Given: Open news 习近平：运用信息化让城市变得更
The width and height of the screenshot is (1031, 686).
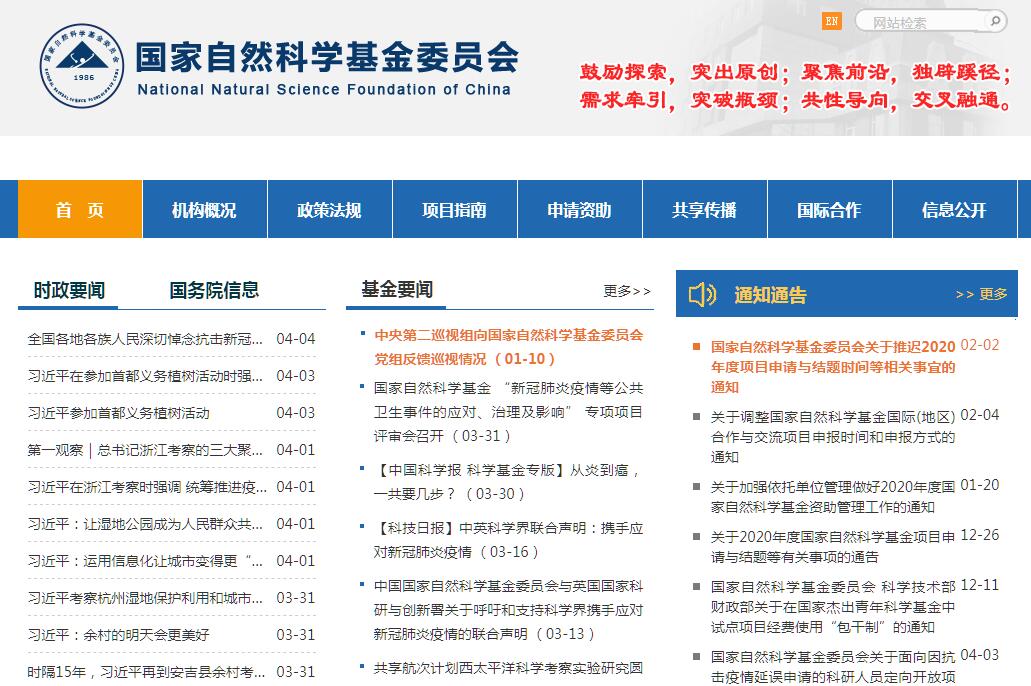Looking at the screenshot, I should [x=145, y=561].
